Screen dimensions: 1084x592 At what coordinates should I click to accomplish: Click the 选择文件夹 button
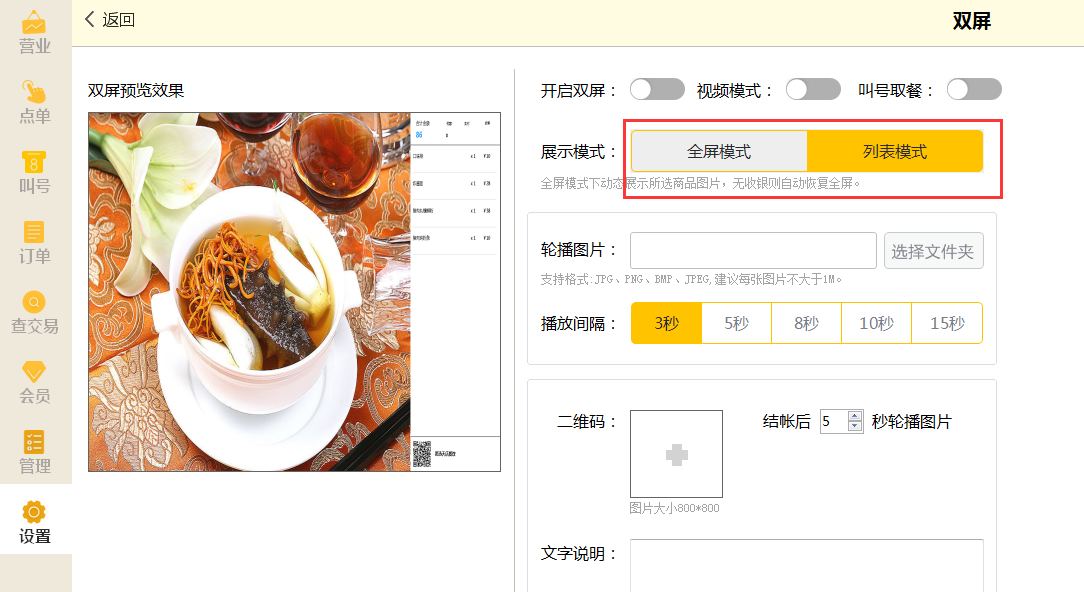pyautogui.click(x=933, y=251)
